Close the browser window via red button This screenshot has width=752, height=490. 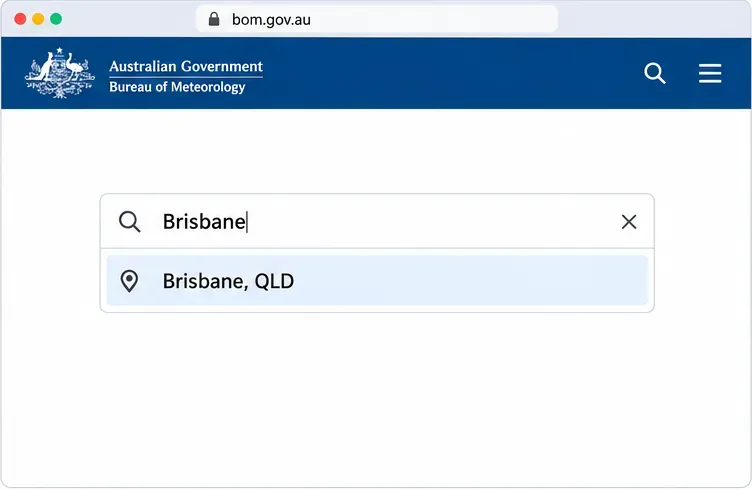pyautogui.click(x=20, y=19)
